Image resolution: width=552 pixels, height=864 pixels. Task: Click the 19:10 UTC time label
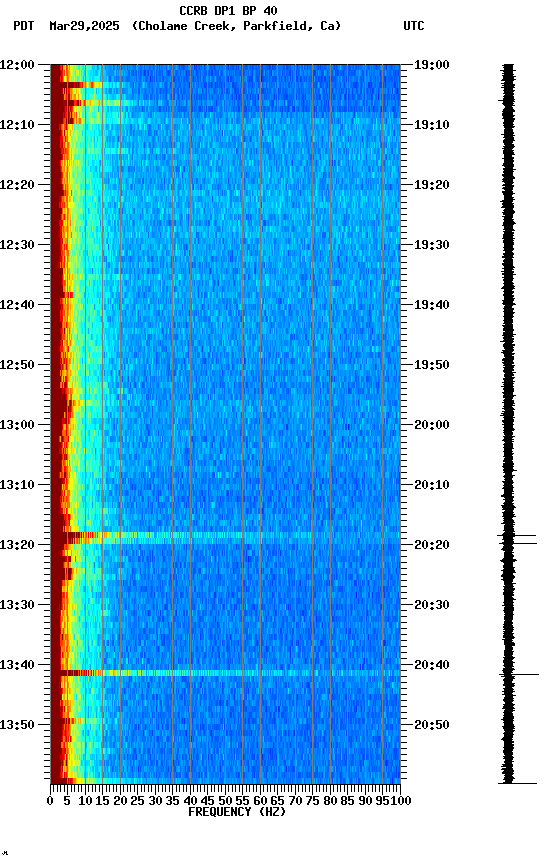(431, 125)
